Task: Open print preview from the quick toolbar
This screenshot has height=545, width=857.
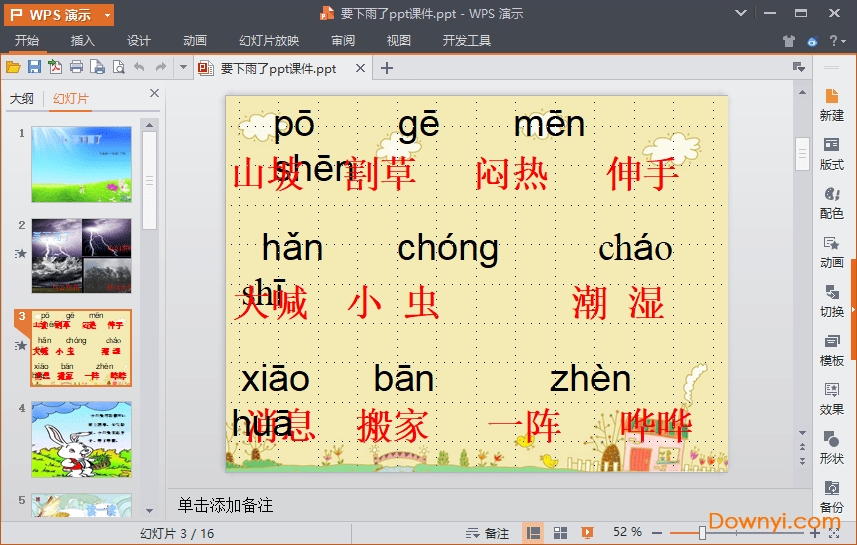Action: coord(118,67)
